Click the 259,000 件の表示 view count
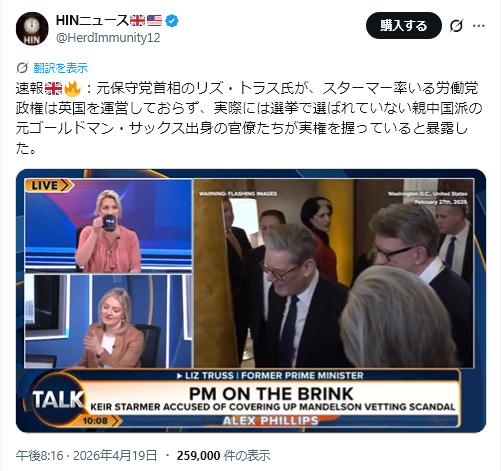 pos(223,455)
